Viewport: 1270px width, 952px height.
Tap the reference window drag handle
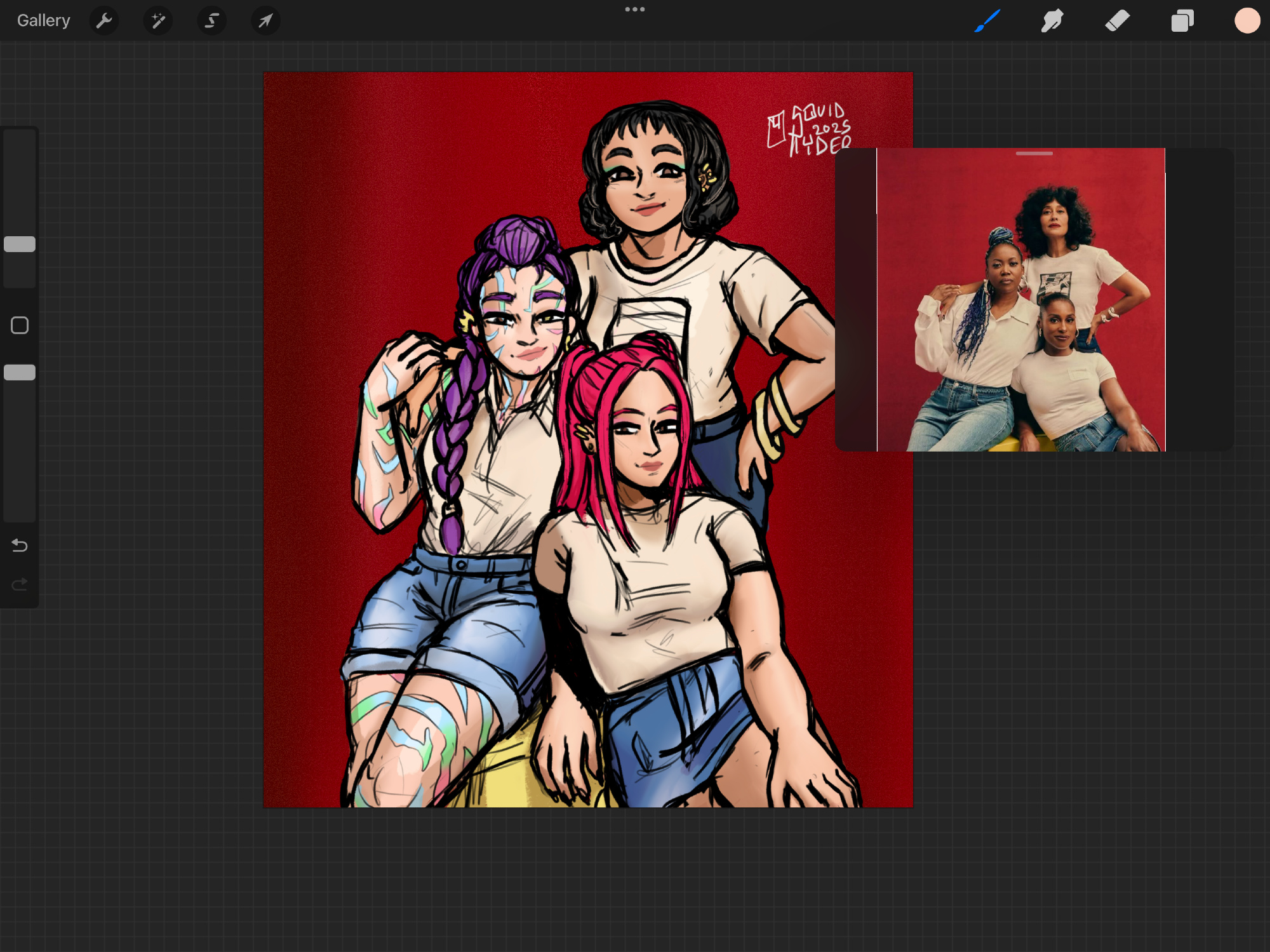(x=1034, y=154)
